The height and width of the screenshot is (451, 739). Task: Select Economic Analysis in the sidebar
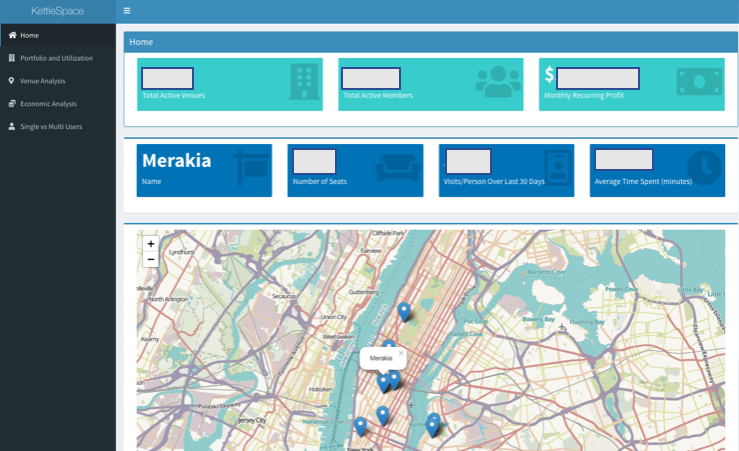coord(48,104)
